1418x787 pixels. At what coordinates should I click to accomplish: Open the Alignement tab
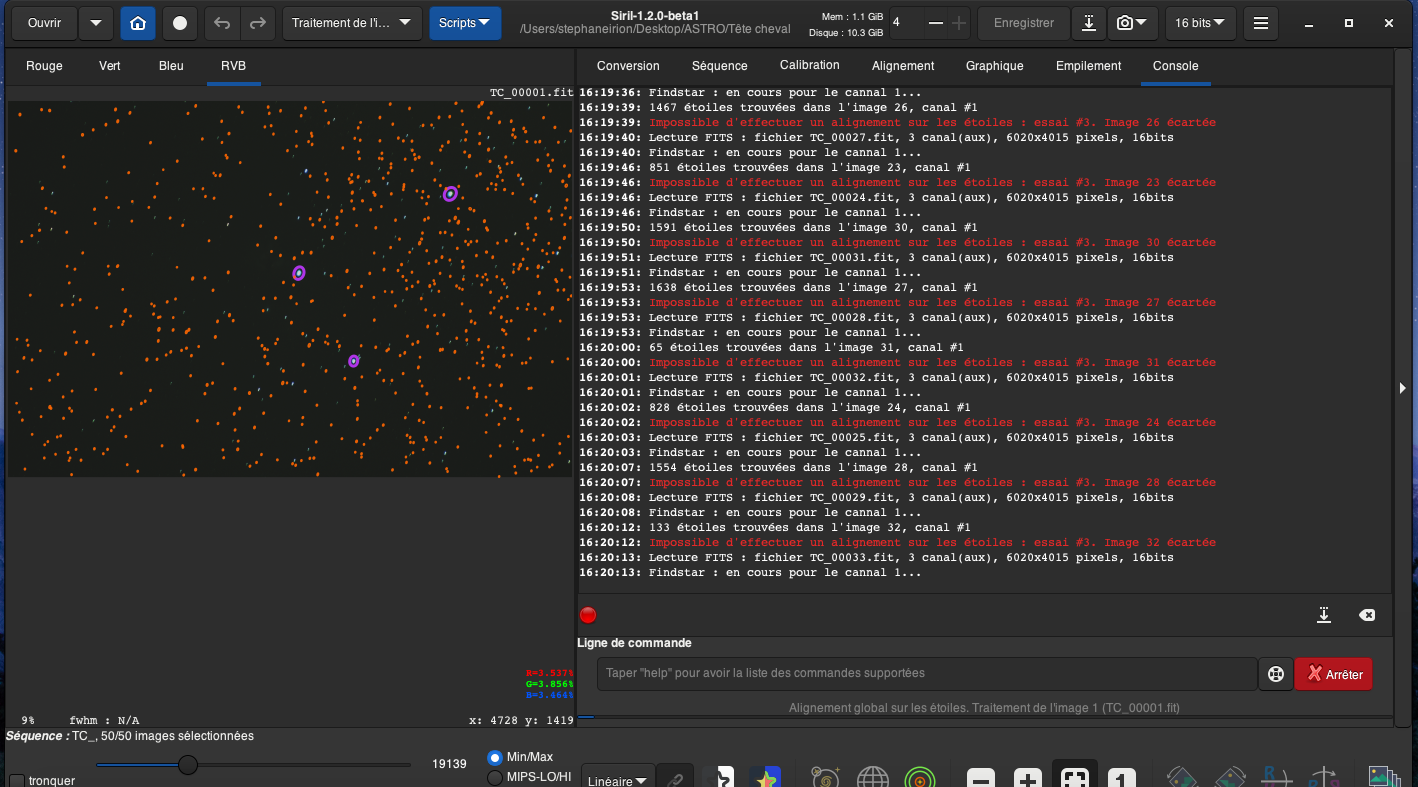click(x=903, y=66)
